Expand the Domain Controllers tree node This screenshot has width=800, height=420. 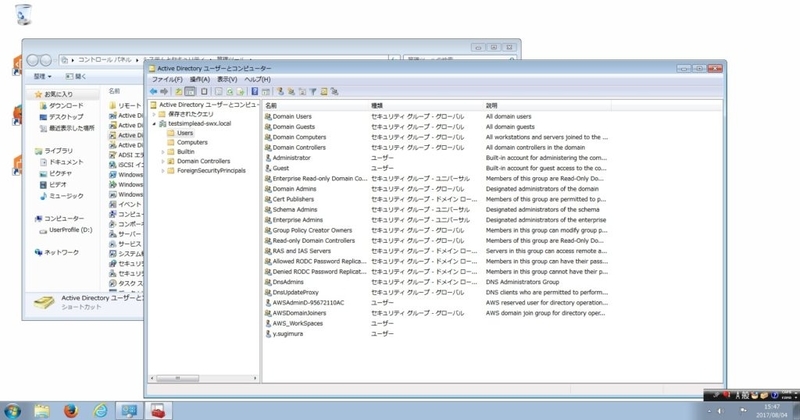coord(163,161)
